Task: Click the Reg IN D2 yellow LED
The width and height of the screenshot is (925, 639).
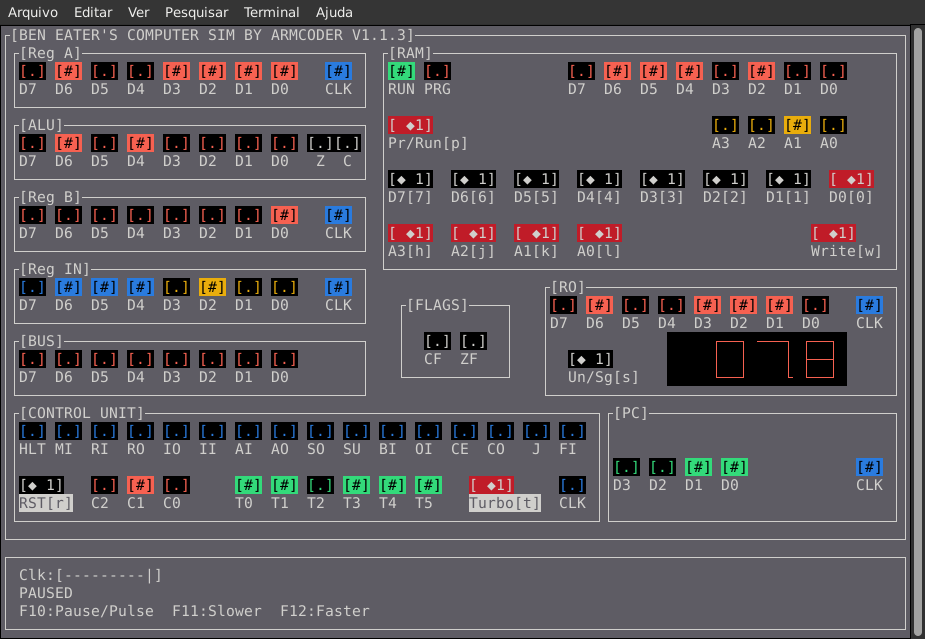Action: pyautogui.click(x=212, y=287)
